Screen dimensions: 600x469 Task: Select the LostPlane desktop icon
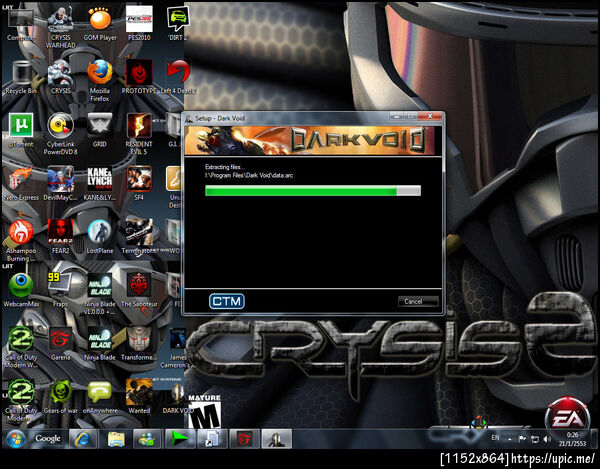point(100,238)
